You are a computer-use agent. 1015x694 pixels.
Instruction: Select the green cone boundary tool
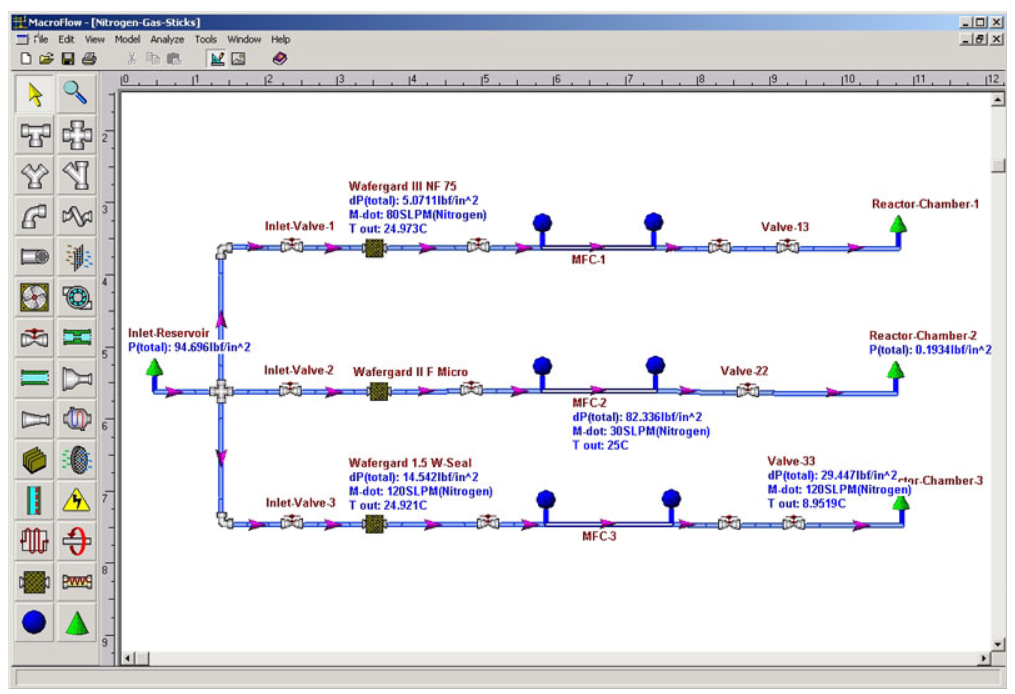pos(76,623)
